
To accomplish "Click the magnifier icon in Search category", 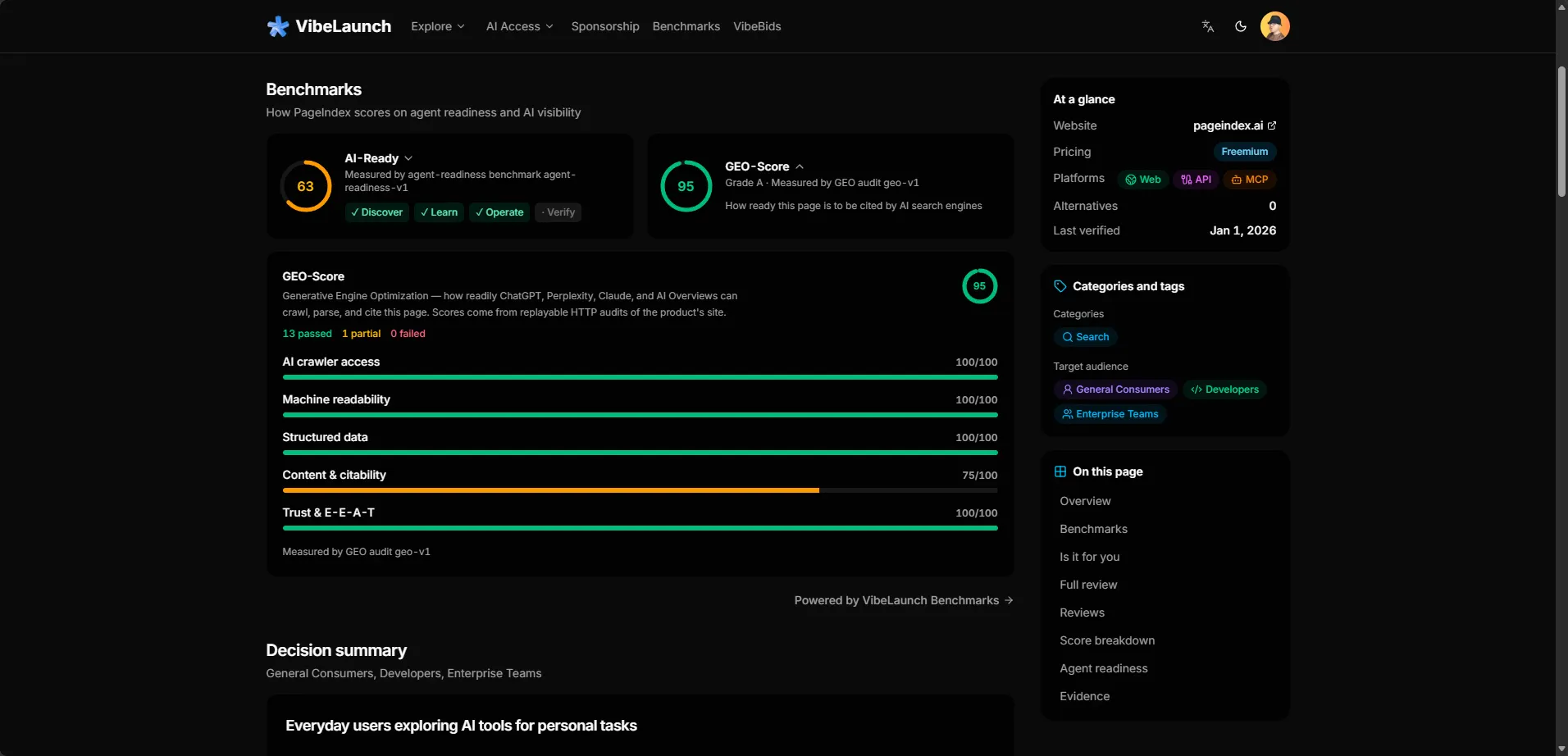I will [1068, 337].
